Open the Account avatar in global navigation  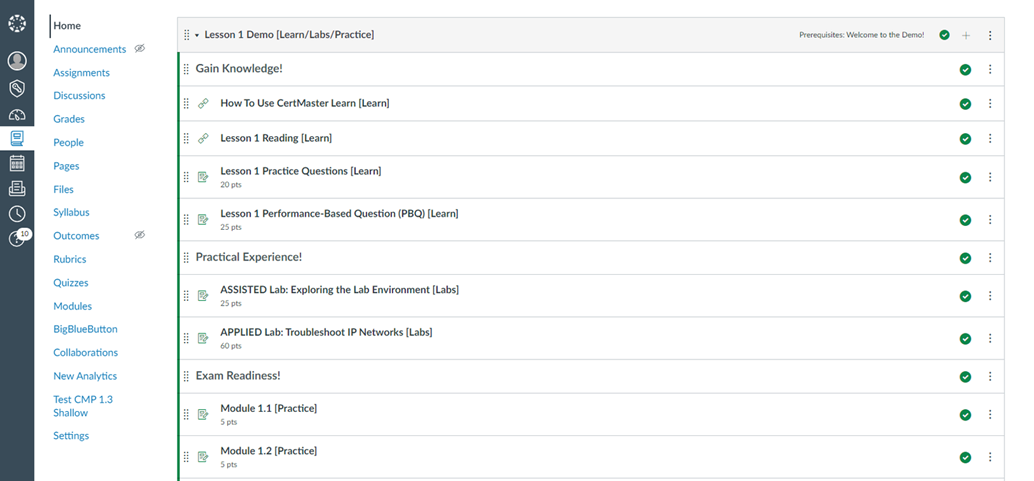click(16, 61)
